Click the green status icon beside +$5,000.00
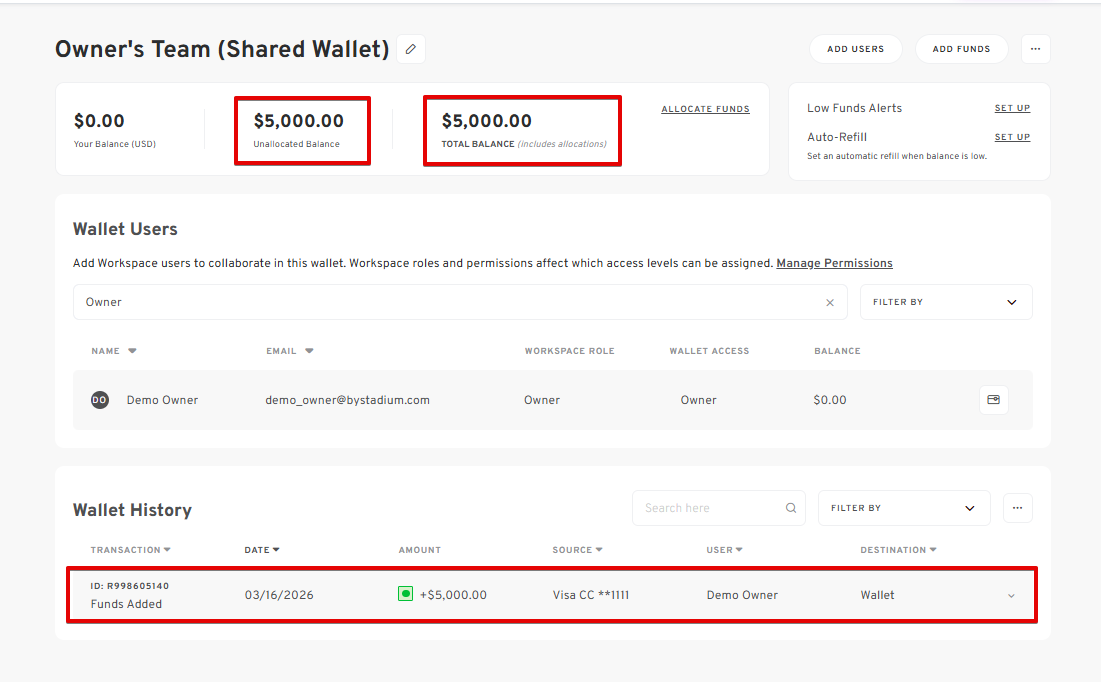Screen dimensions: 1101x682 [x=405, y=594]
